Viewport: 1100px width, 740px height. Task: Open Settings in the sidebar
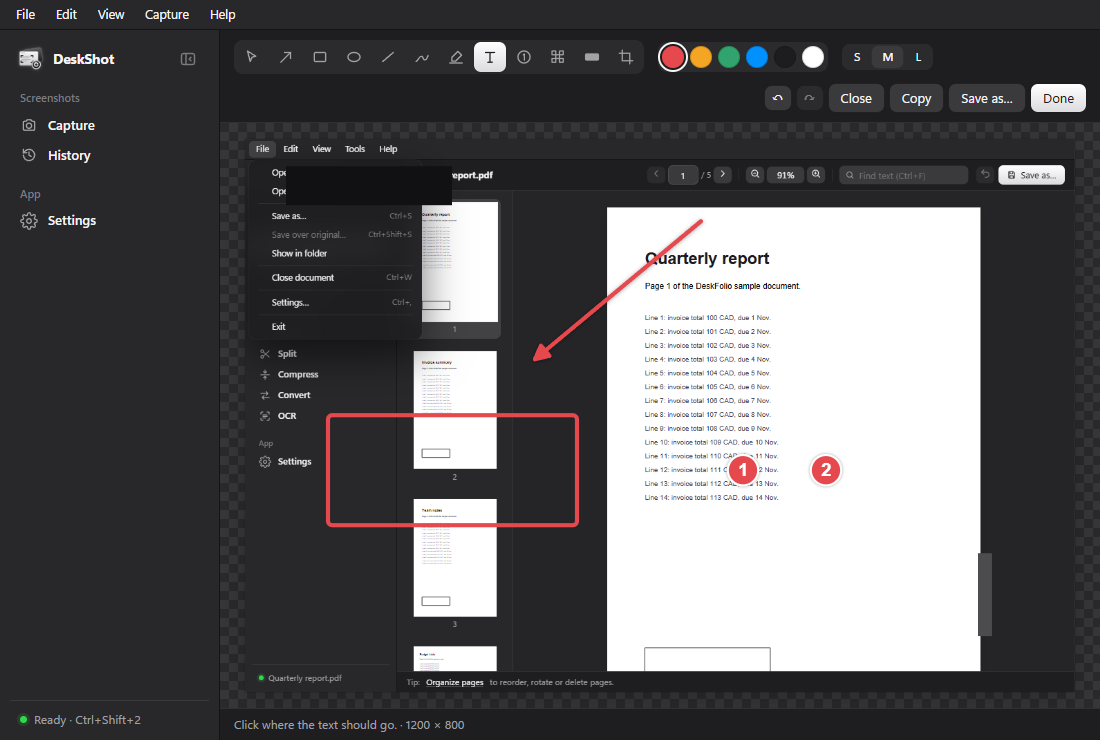[x=109, y=221]
